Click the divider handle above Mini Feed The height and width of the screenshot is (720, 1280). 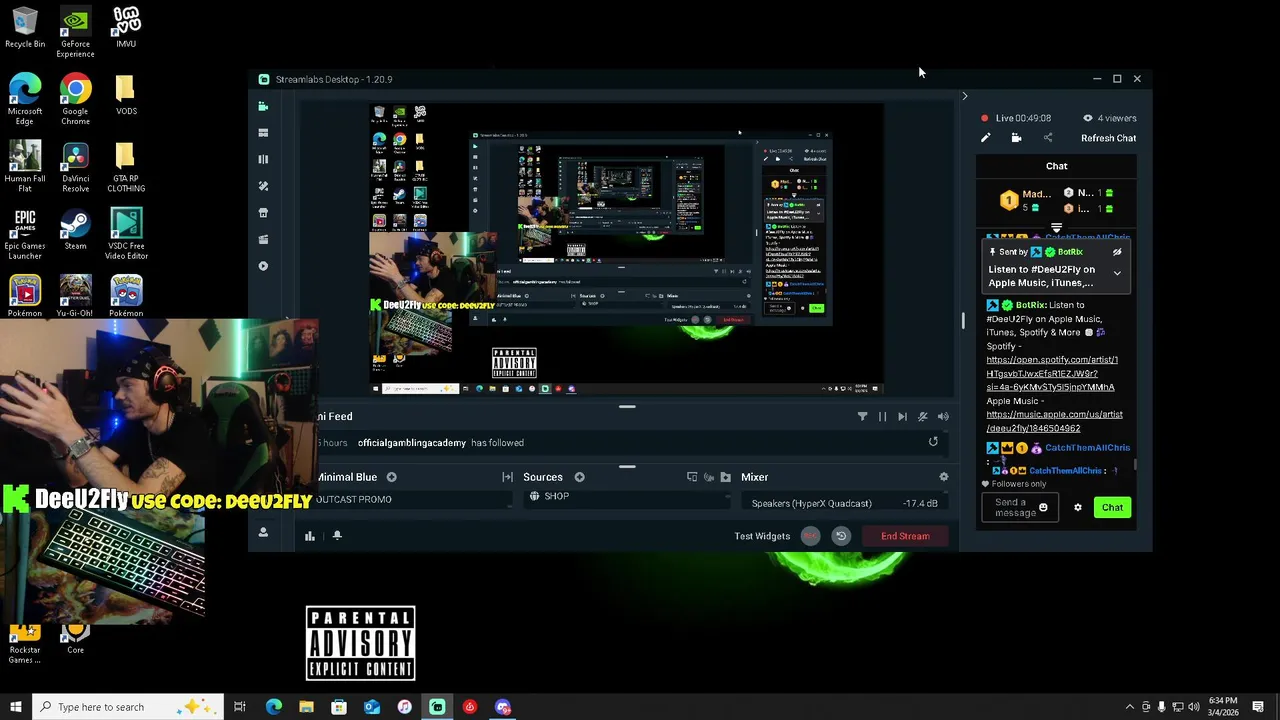(627, 407)
